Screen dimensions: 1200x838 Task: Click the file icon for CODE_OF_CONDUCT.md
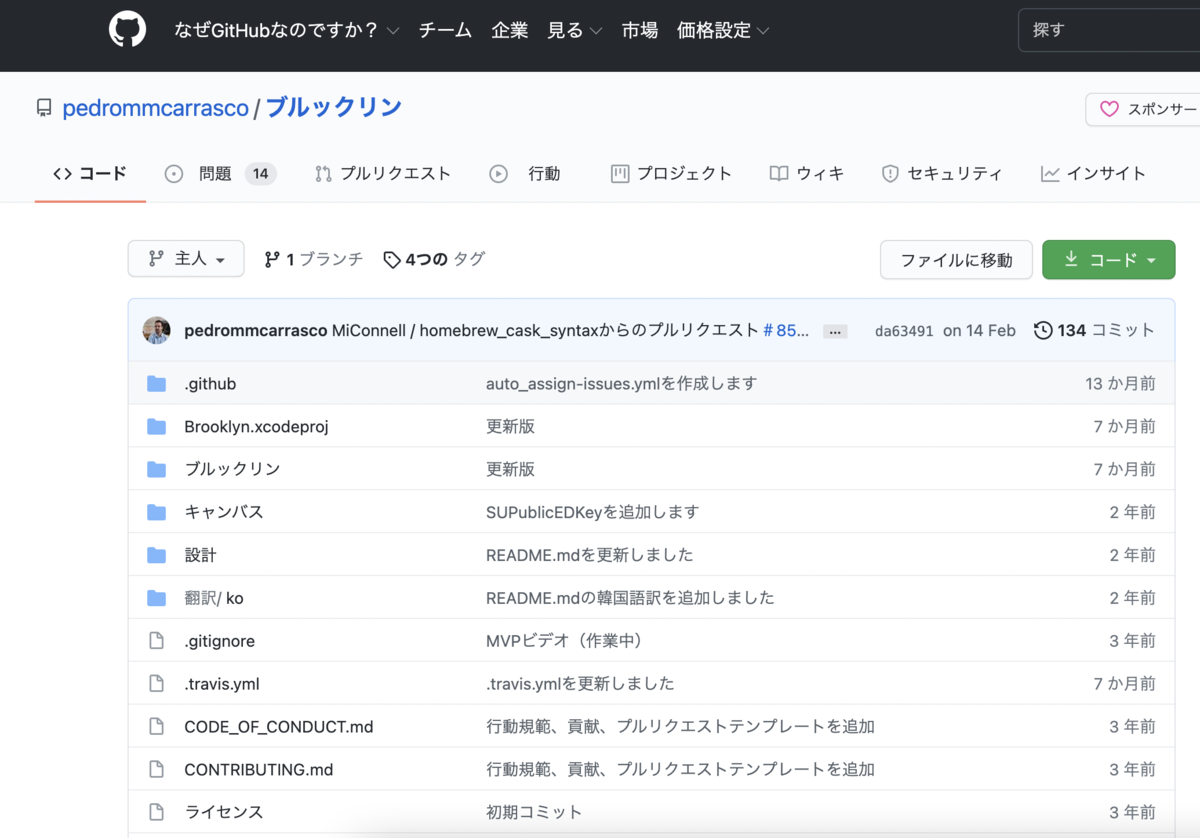[x=156, y=727]
